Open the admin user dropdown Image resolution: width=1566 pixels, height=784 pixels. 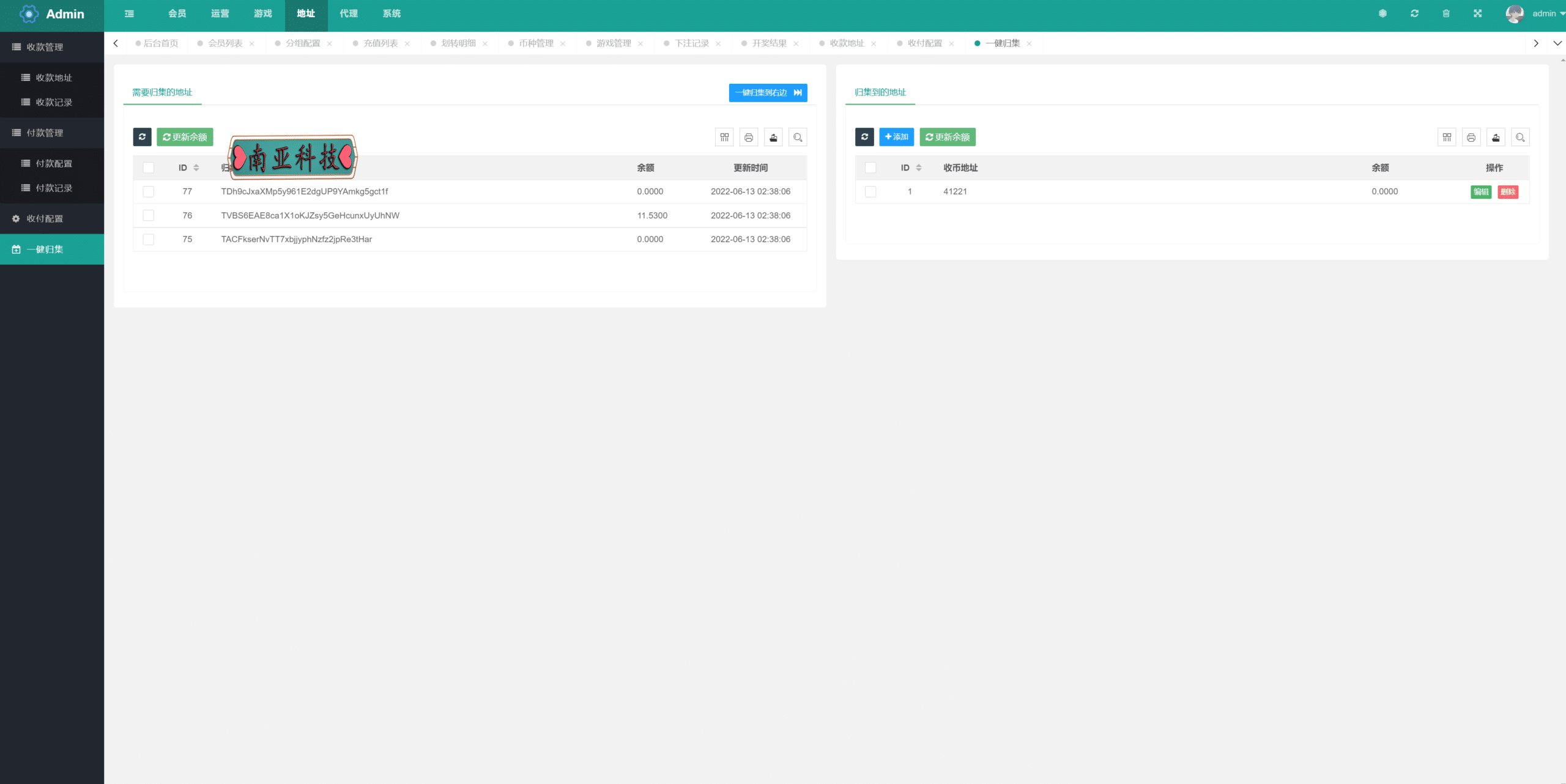1535,13
